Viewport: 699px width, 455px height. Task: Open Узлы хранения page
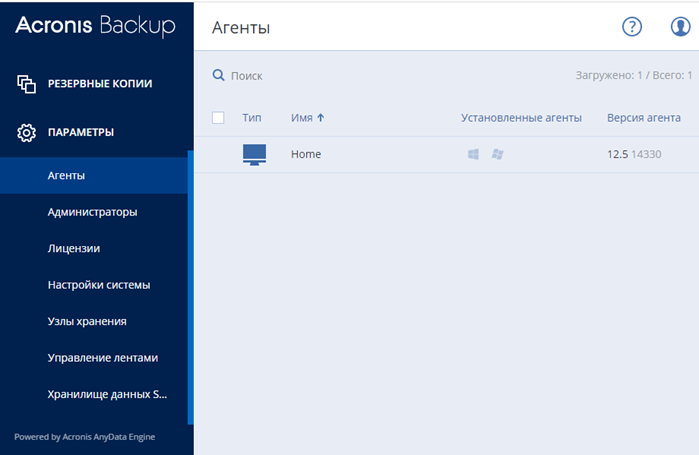pyautogui.click(x=87, y=321)
